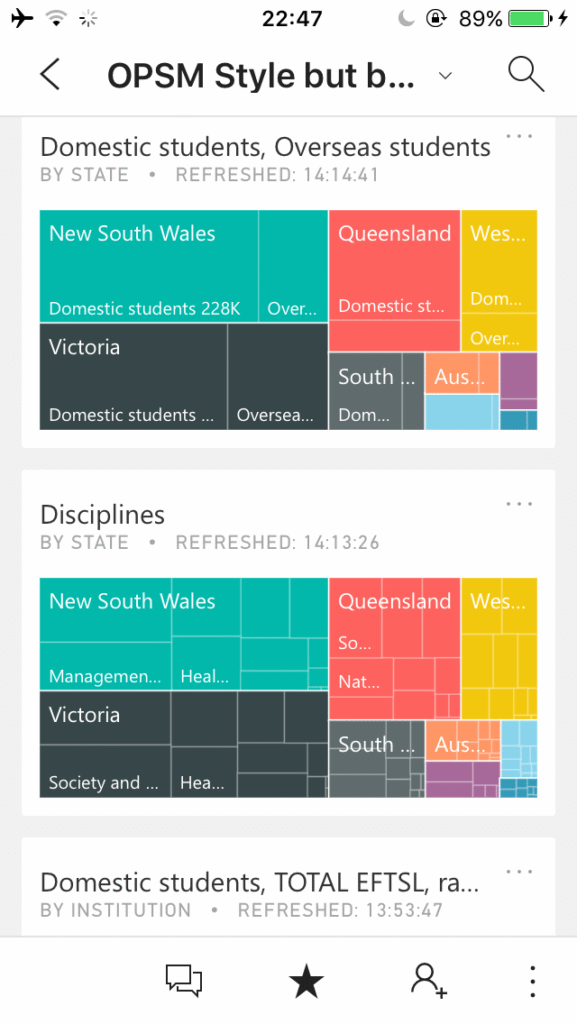Open ellipsis menu on TOTAL EFTSL tile
577x1024 pixels.
(x=519, y=872)
